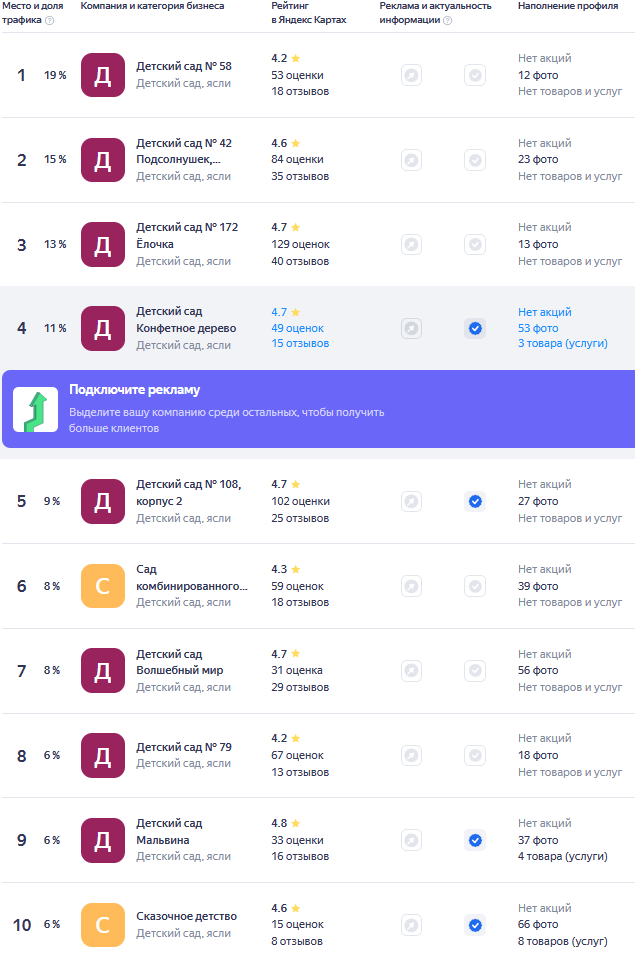
Task: Click company name 'Детский сад Мальвина'
Action: click(x=169, y=831)
